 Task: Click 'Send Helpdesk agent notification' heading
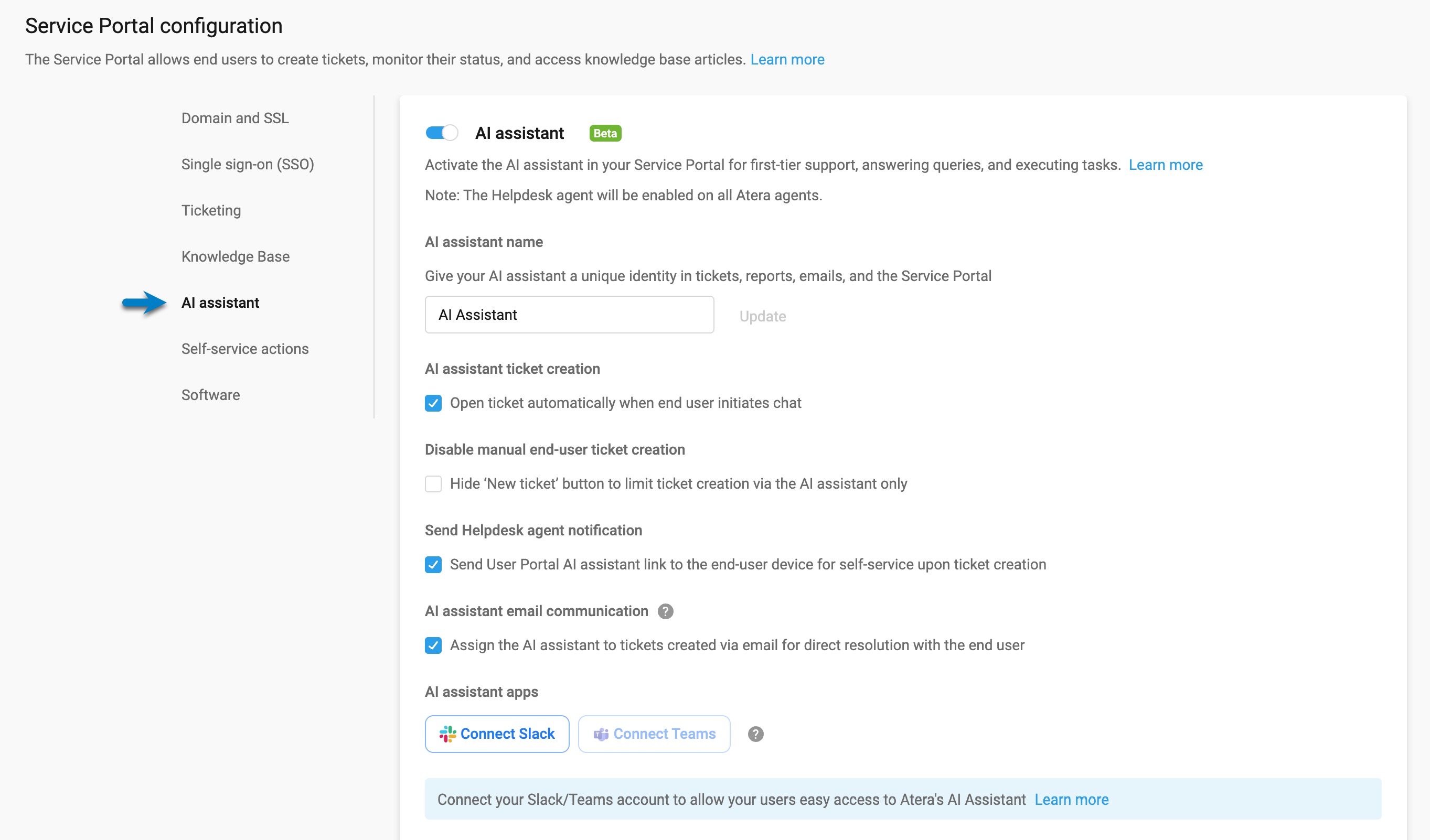[533, 530]
